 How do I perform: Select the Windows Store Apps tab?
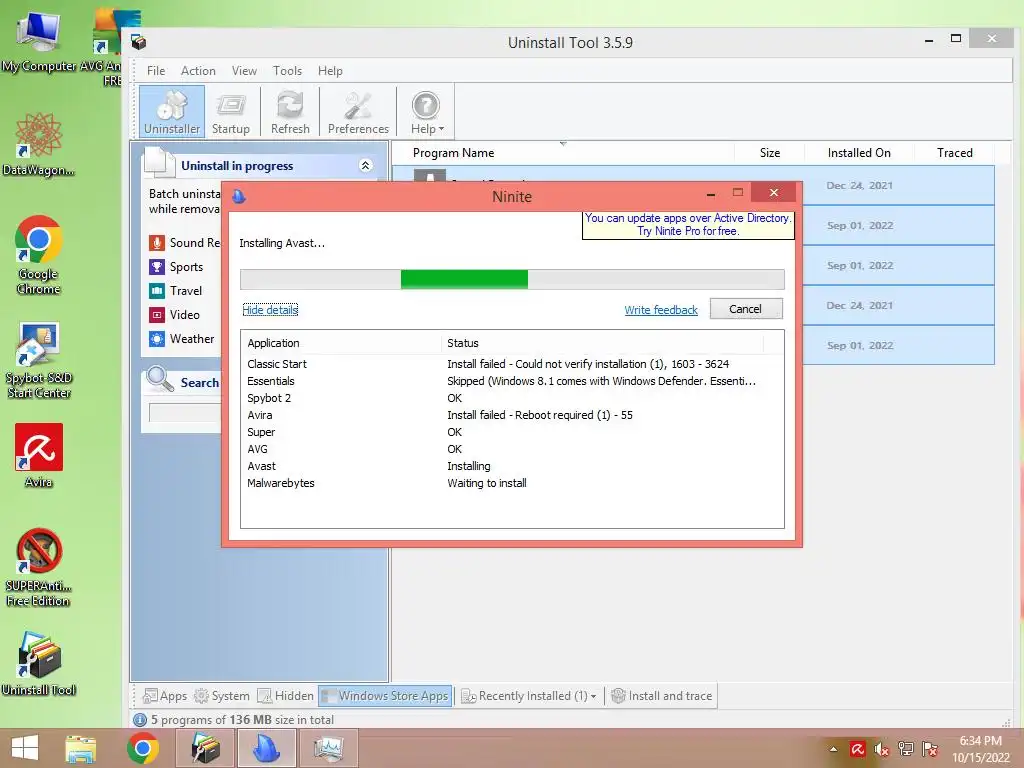[385, 696]
